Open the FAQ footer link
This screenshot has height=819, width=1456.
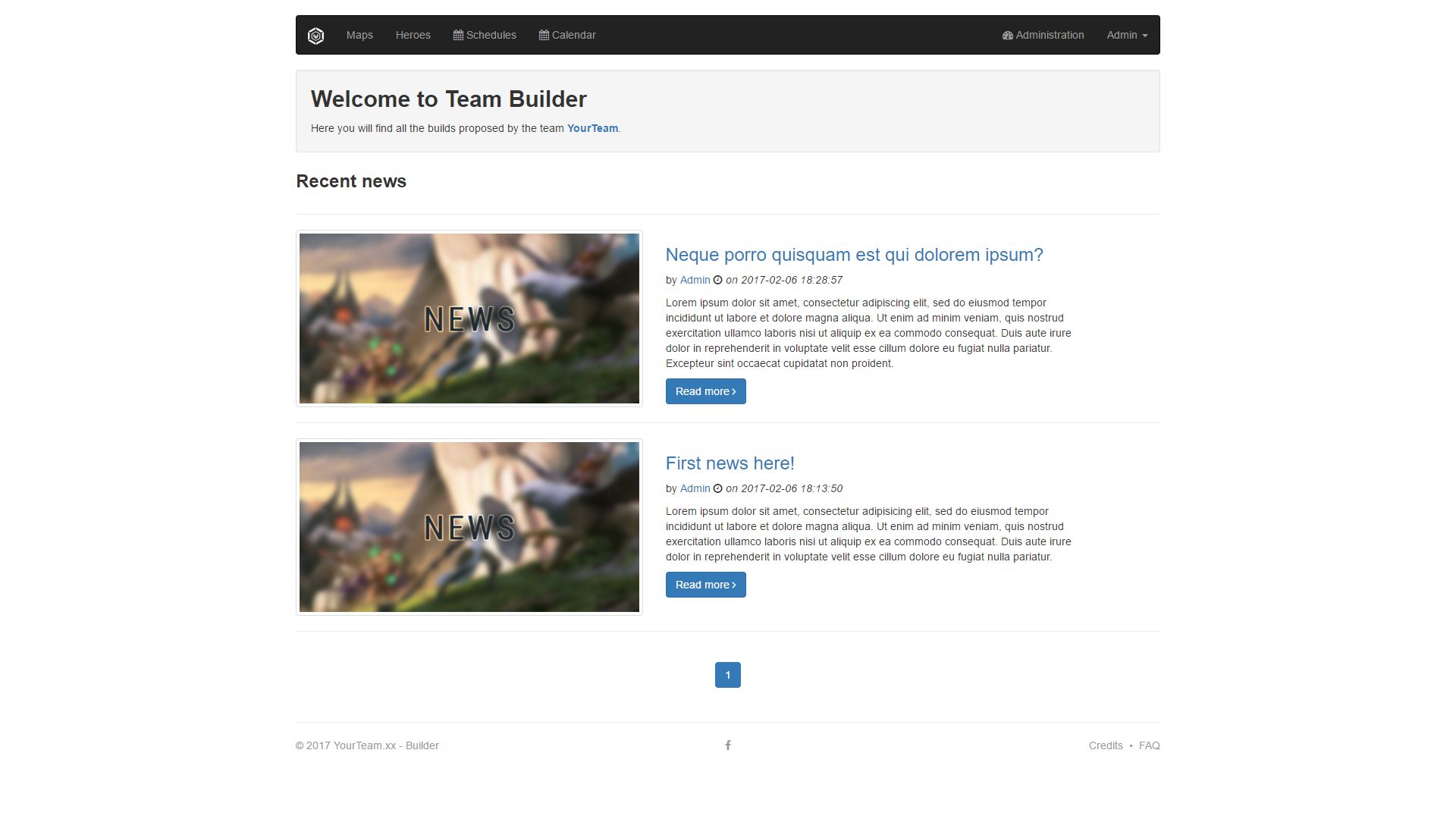click(x=1149, y=745)
